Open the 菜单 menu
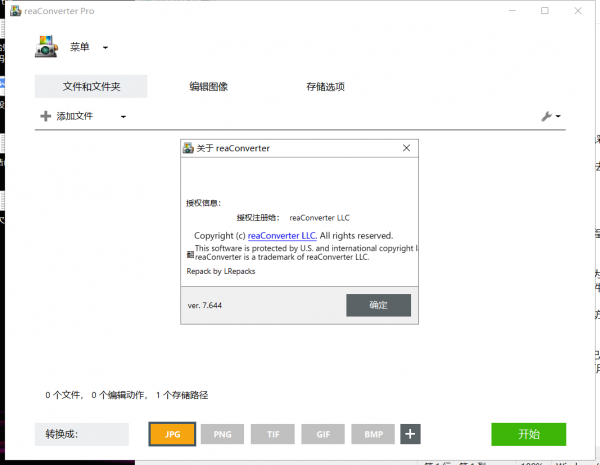The height and width of the screenshot is (465, 600). pos(80,47)
